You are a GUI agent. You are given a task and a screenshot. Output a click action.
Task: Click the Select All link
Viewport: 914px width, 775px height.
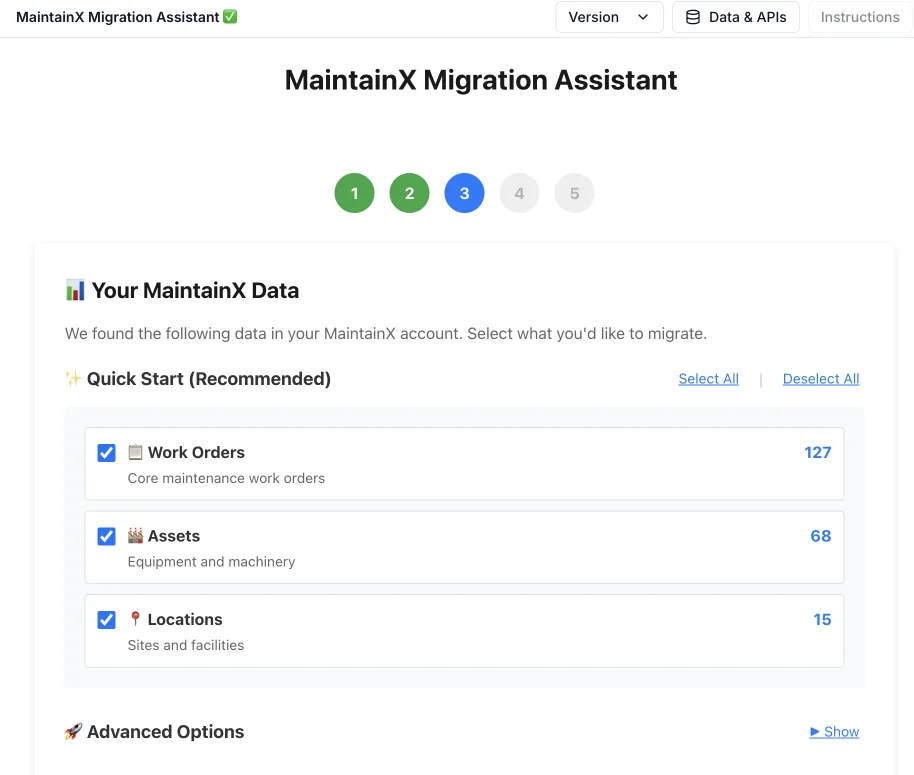pyautogui.click(x=708, y=379)
